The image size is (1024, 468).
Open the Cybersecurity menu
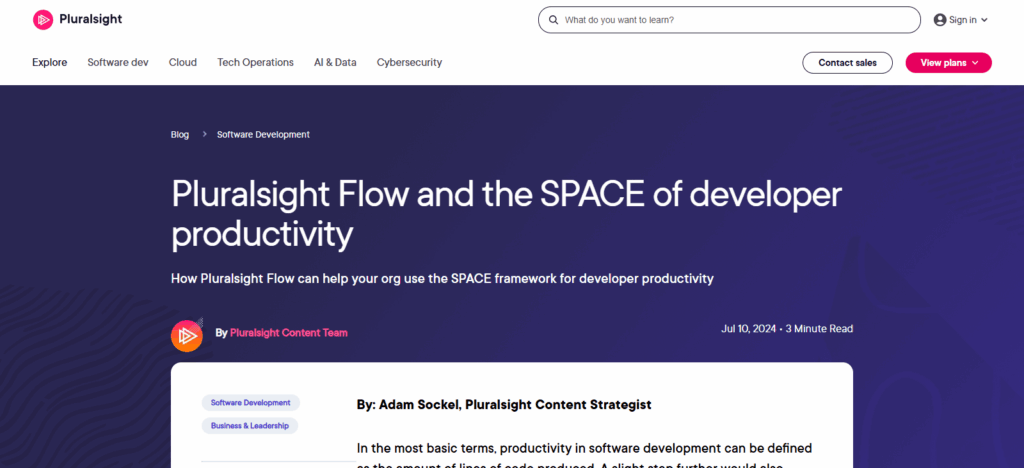(409, 62)
